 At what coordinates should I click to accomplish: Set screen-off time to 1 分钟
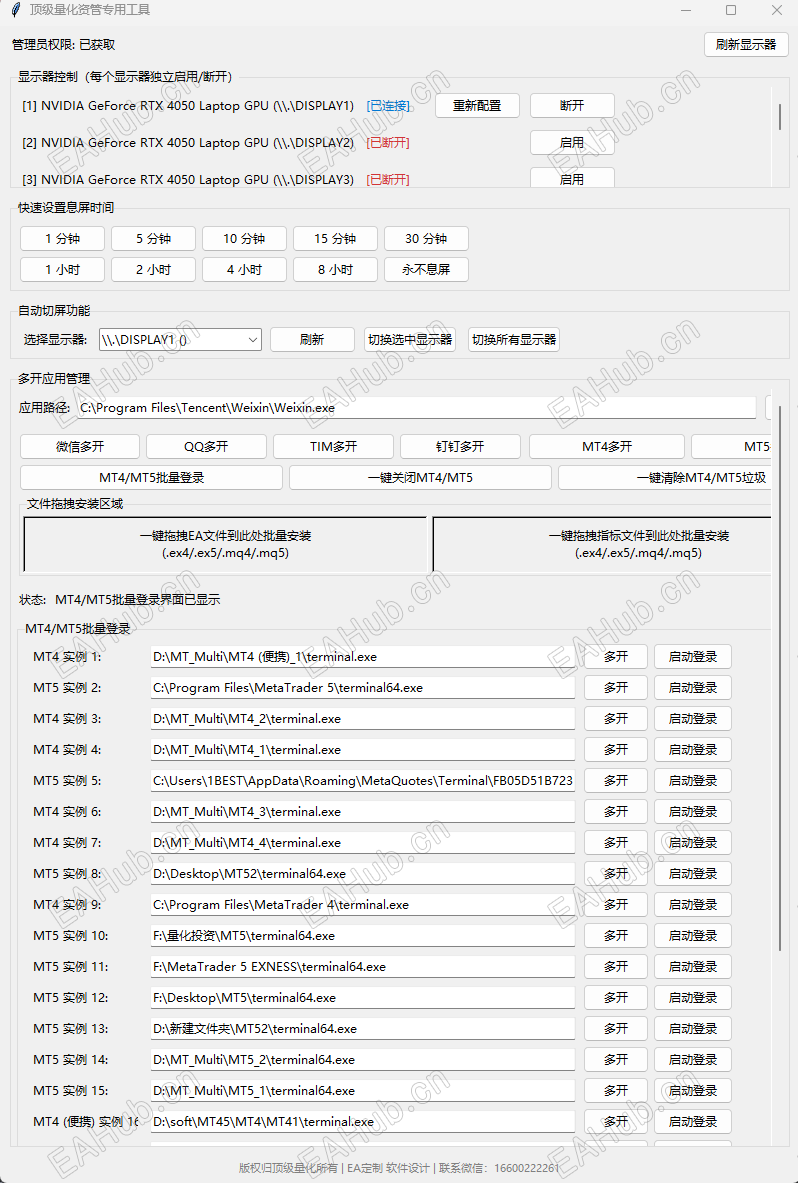click(62, 238)
